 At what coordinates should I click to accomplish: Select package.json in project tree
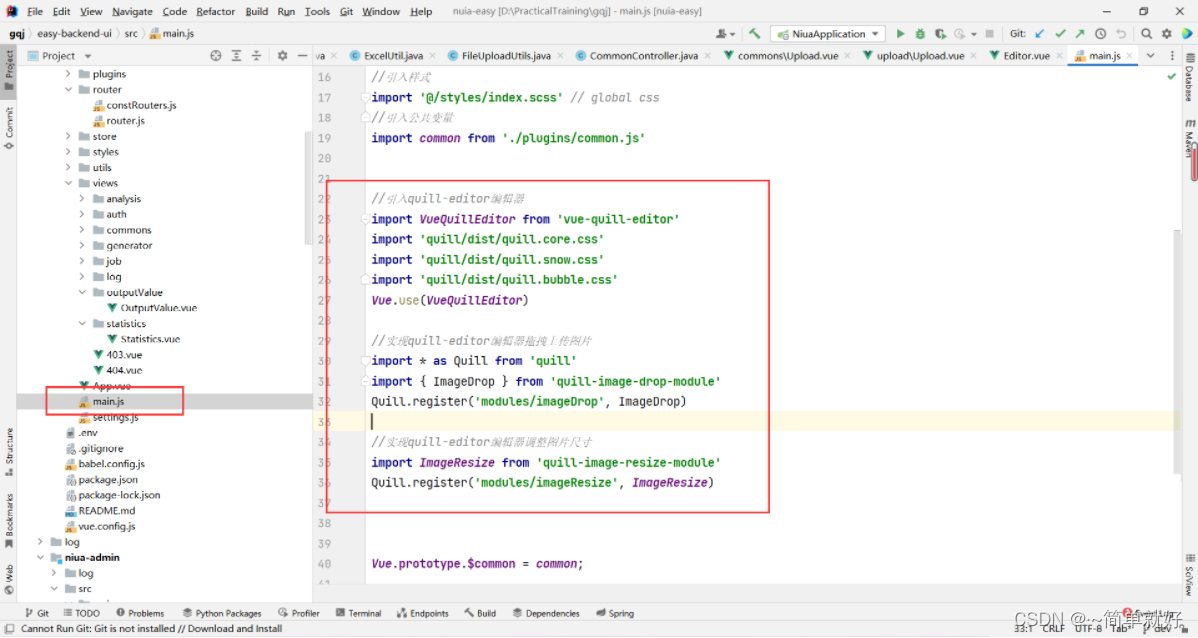108,480
